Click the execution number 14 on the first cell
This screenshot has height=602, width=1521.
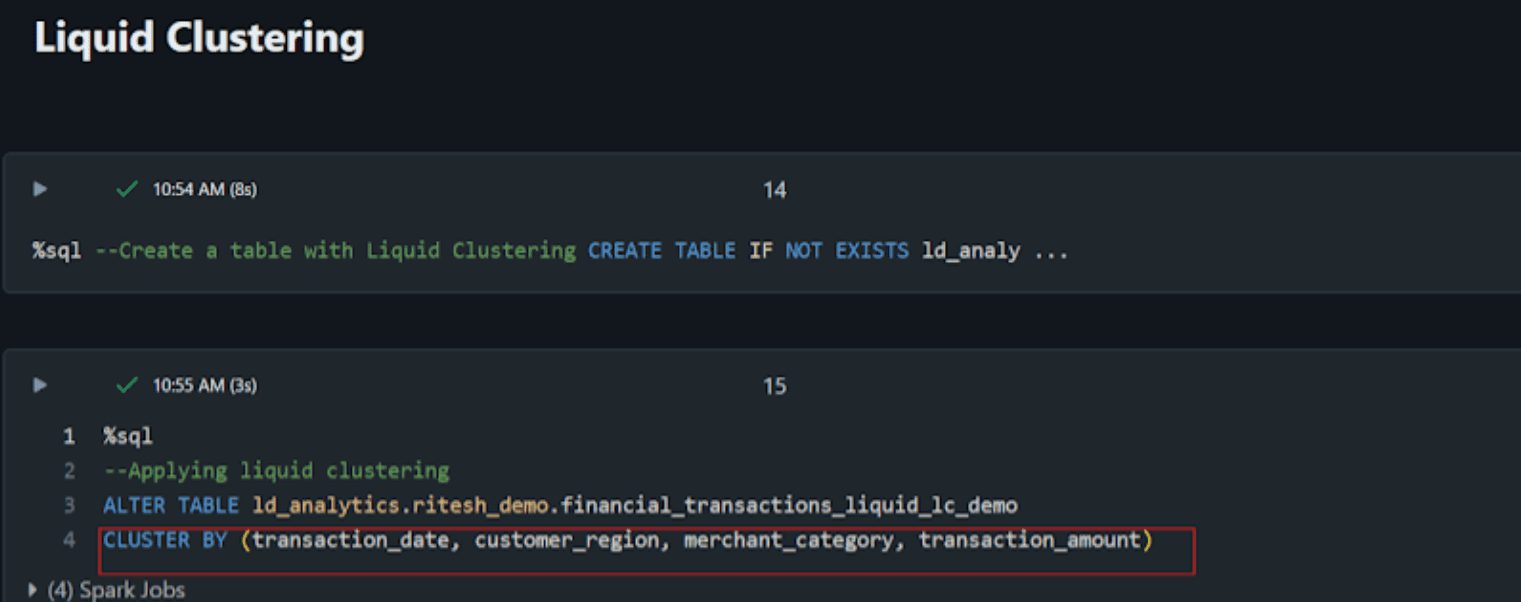[775, 189]
